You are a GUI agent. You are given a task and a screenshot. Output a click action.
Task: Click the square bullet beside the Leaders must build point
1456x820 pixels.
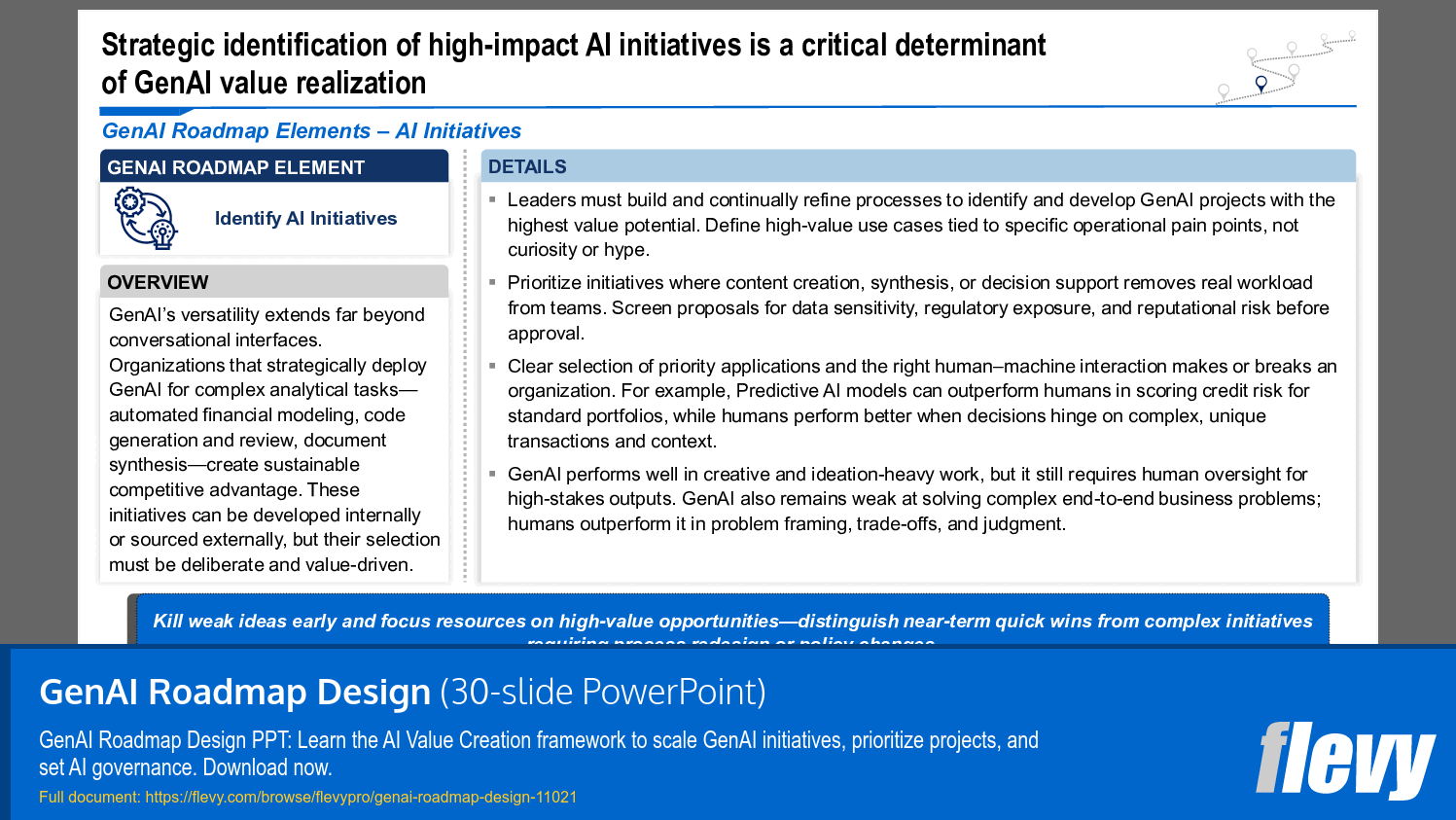tap(492, 198)
